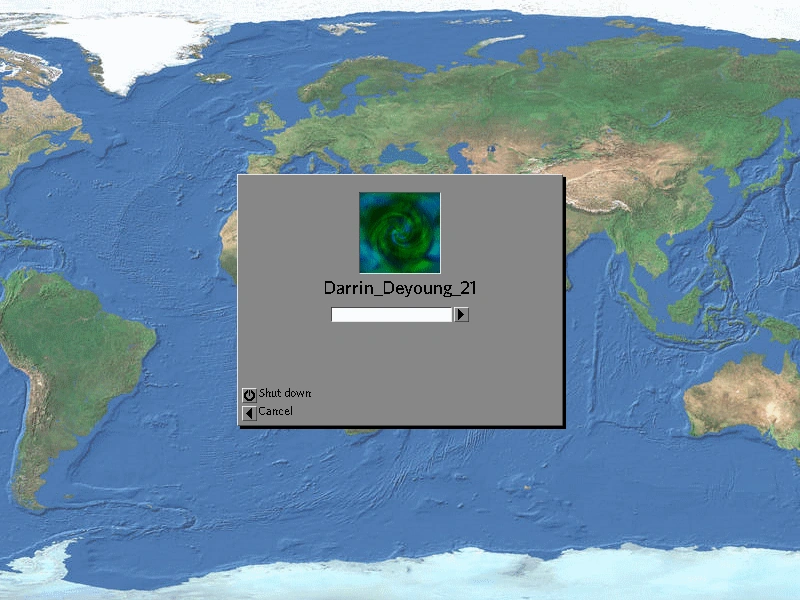The image size is (800, 600).
Task: Click the triangle icon right of the password box
Action: 460,316
